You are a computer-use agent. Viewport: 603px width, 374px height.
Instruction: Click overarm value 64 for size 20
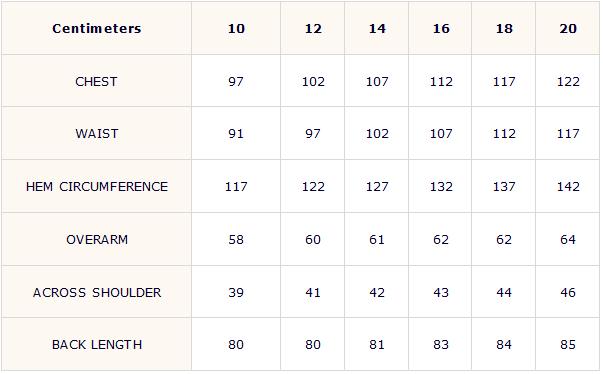point(568,240)
